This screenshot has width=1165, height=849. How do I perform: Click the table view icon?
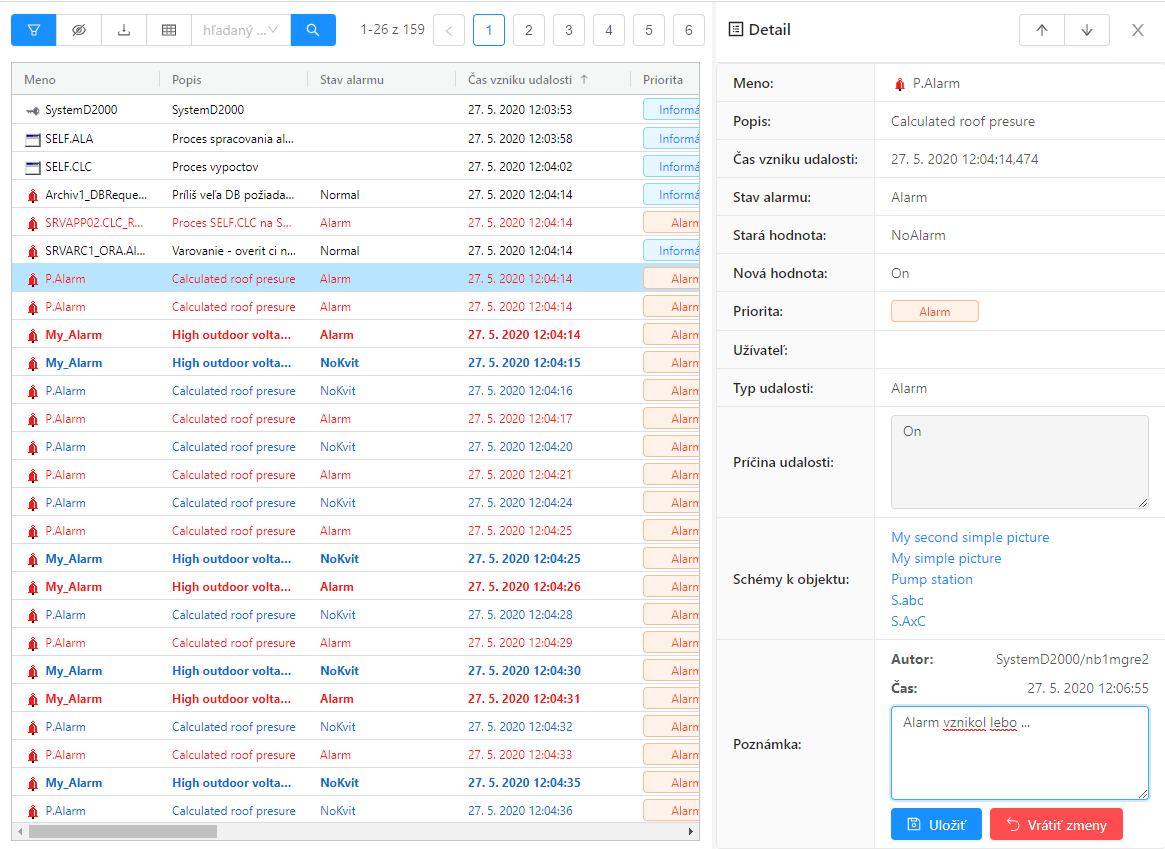169,30
